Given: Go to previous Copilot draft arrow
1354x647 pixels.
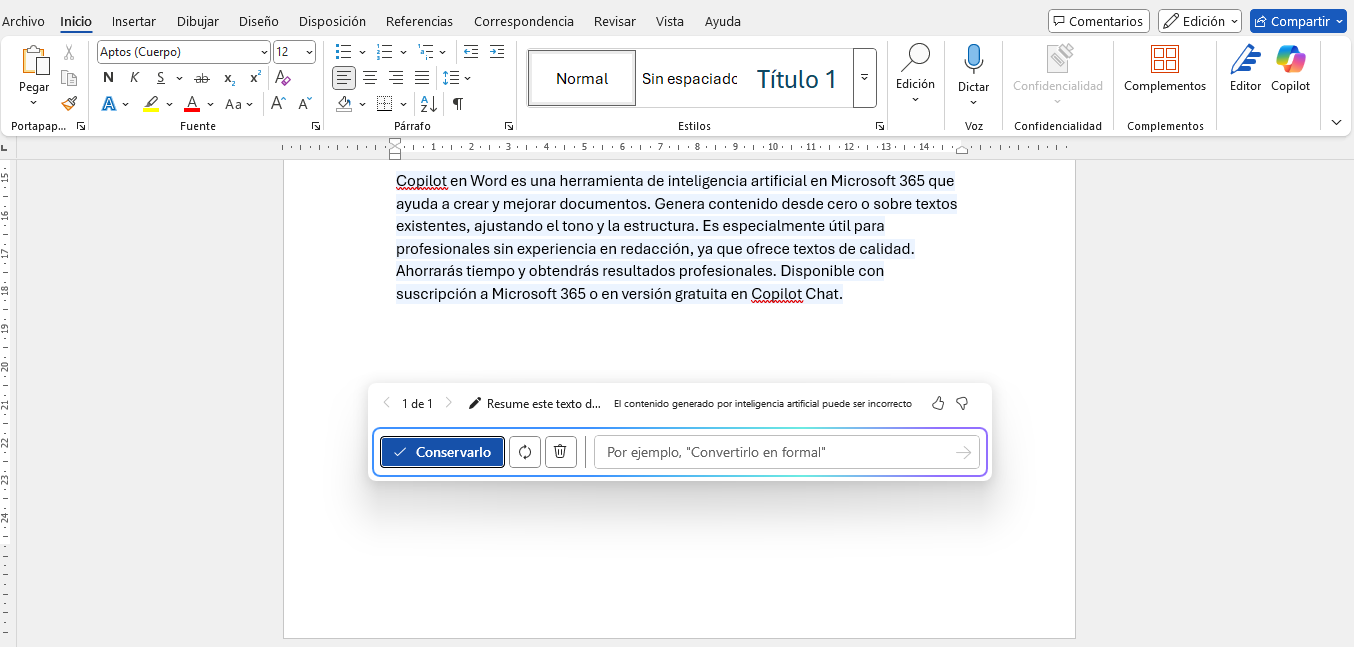Looking at the screenshot, I should (x=387, y=403).
